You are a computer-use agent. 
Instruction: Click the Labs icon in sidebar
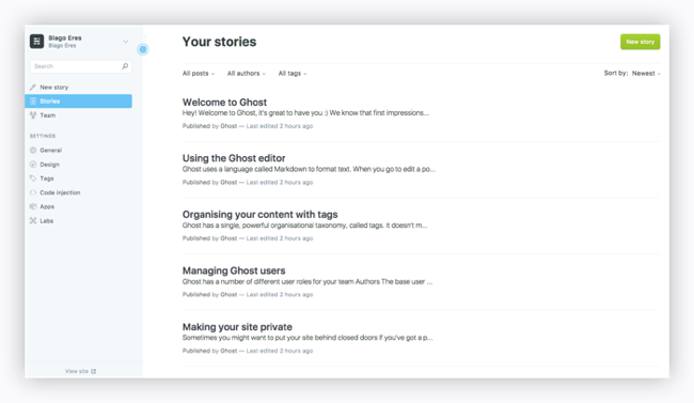(x=33, y=220)
